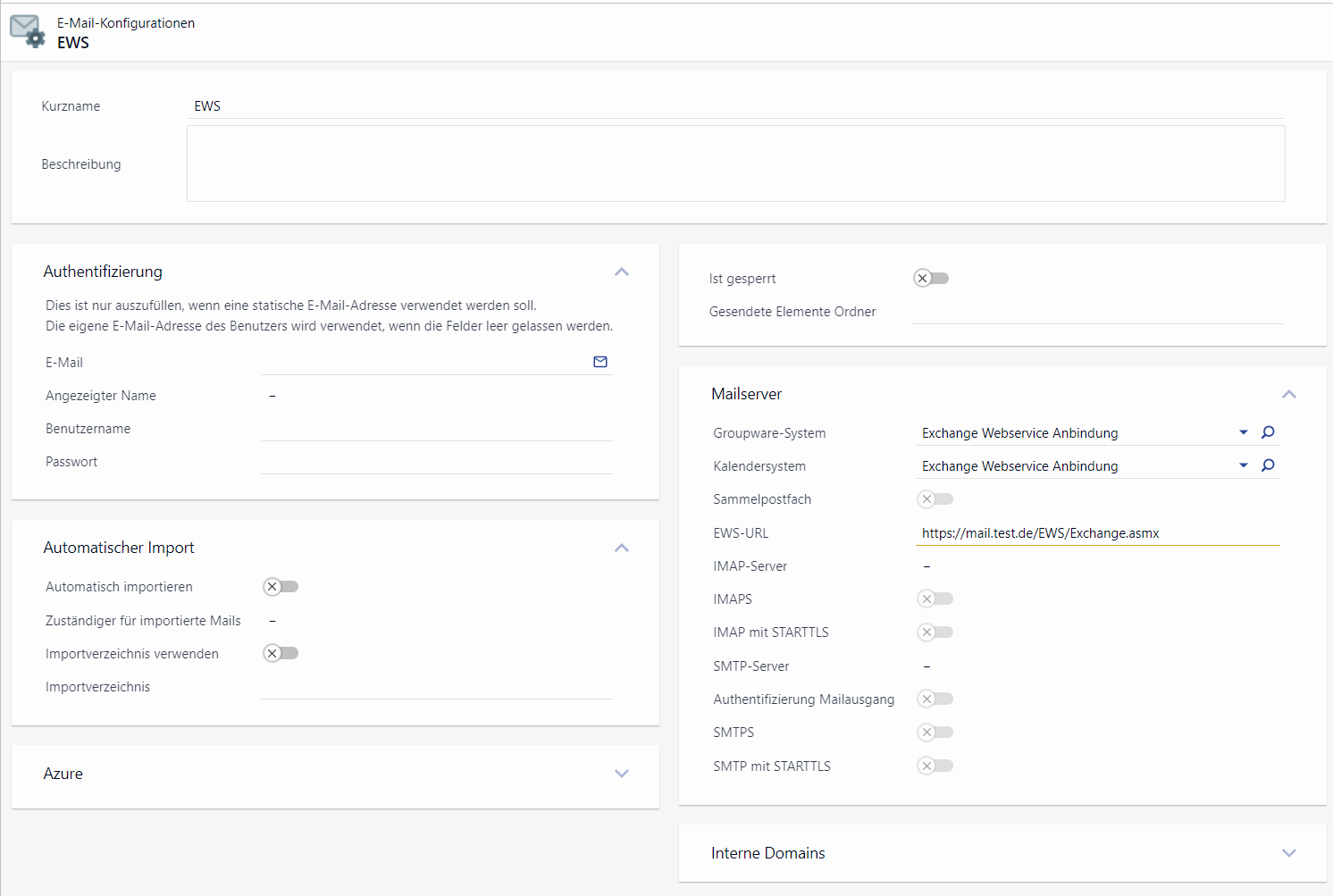Screen dimensions: 1333x896
Task: Toggle the IMAPS switch
Action: point(935,599)
